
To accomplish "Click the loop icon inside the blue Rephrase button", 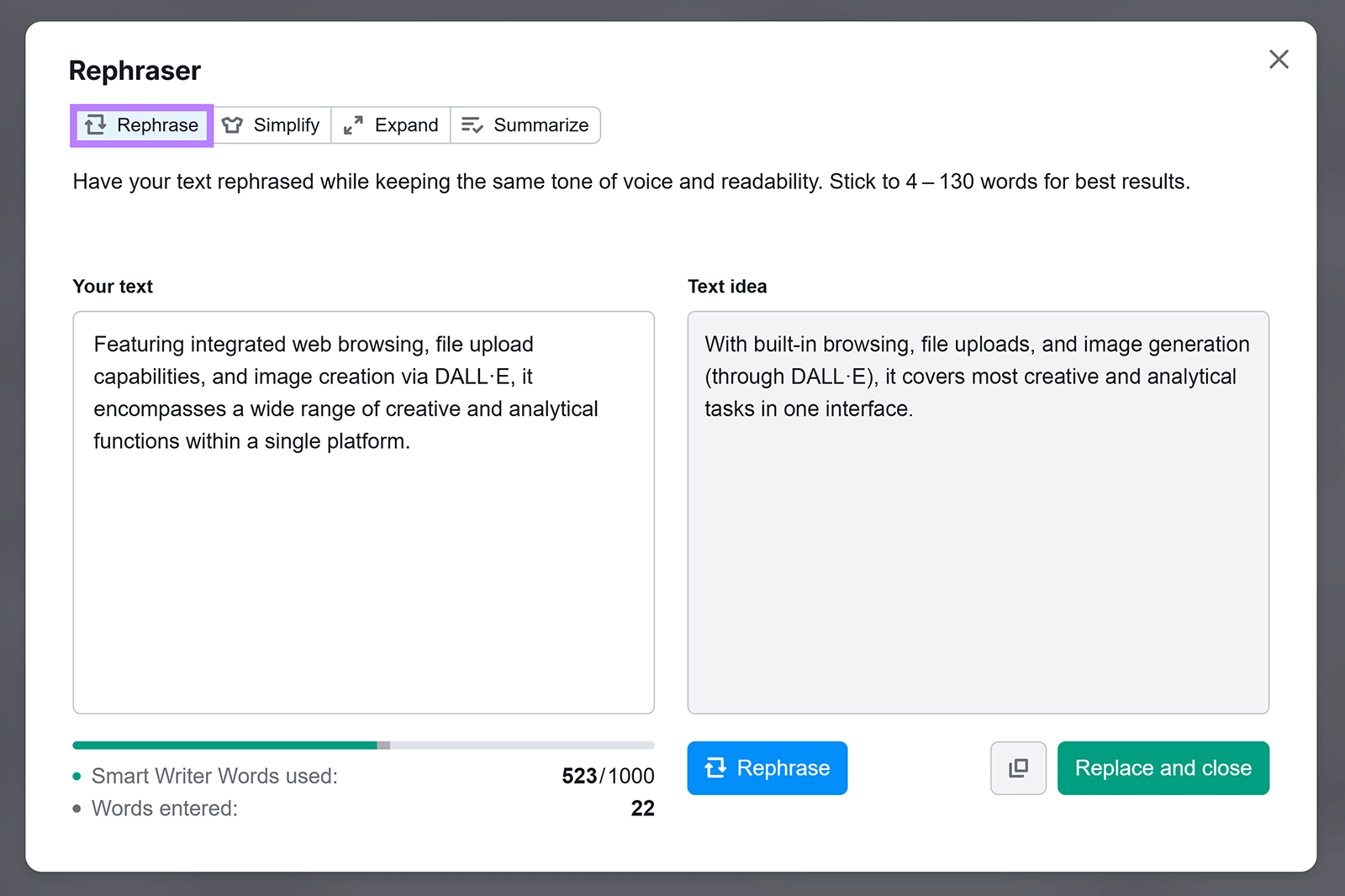I will (716, 767).
